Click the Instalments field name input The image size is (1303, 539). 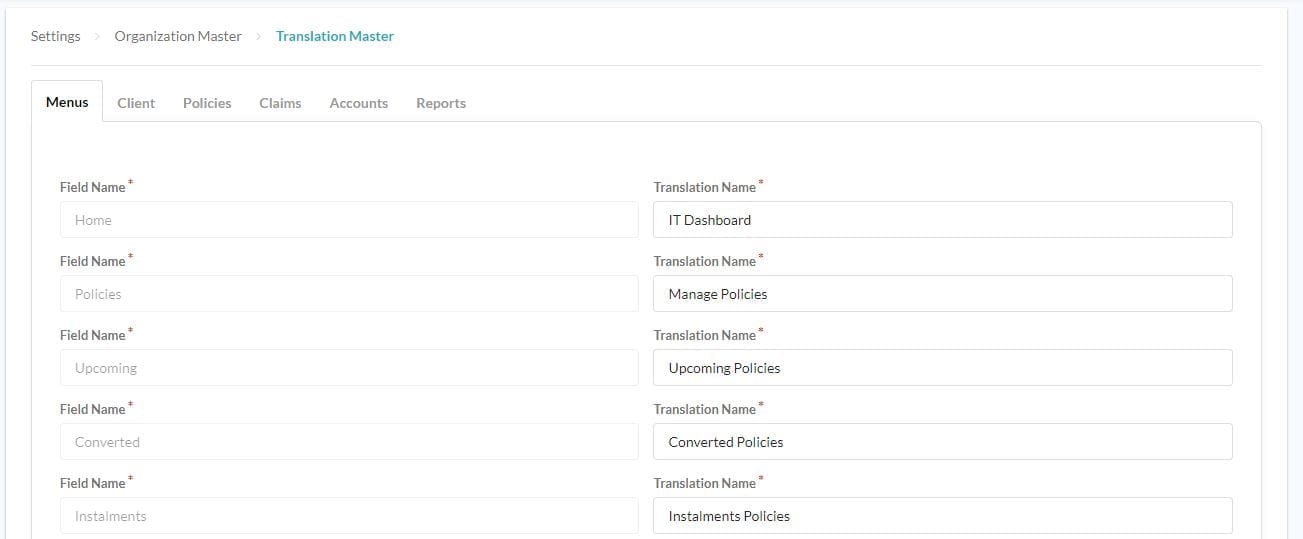348,516
